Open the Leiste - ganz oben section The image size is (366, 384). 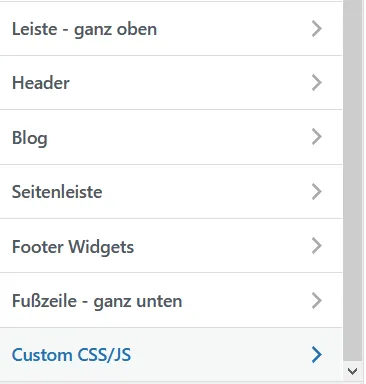click(84, 29)
